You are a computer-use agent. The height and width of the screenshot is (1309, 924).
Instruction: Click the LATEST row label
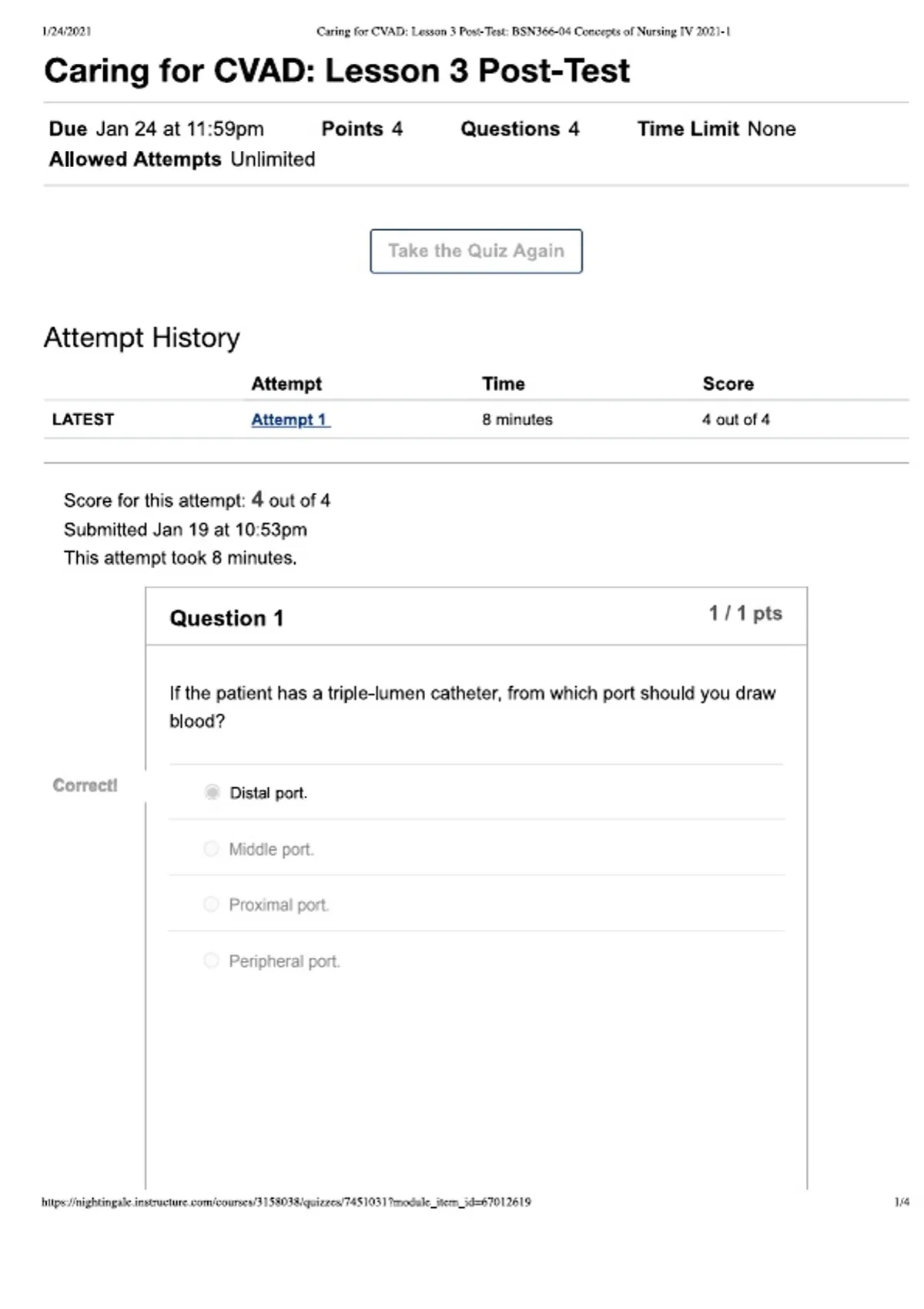click(x=83, y=420)
